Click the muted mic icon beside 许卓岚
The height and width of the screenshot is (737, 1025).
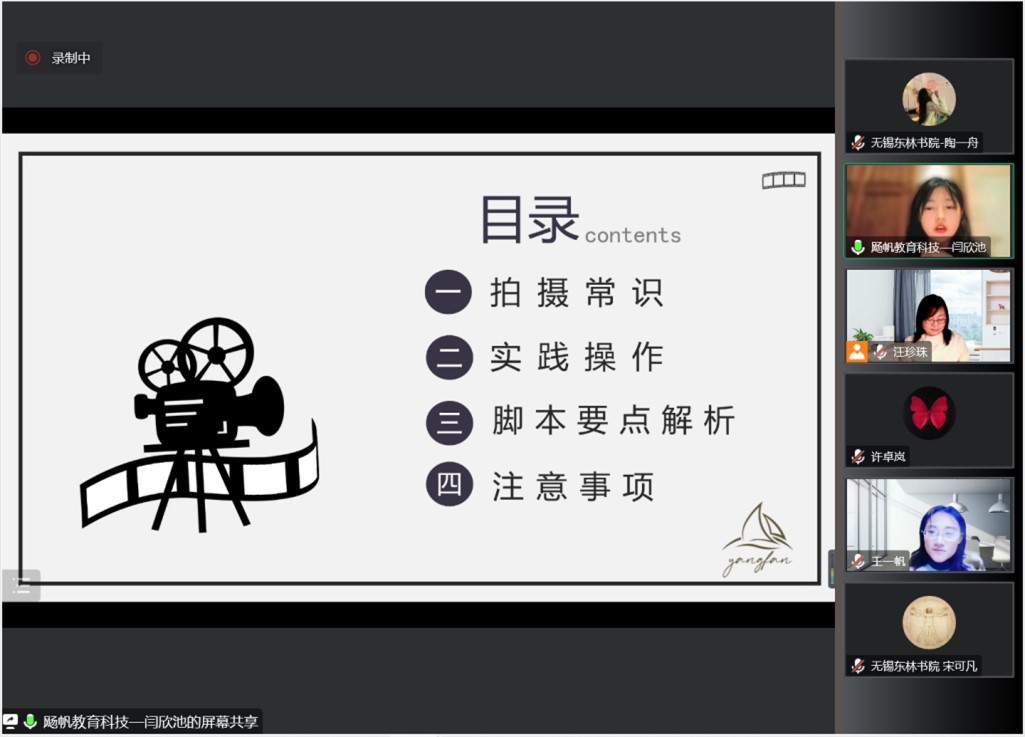(858, 456)
